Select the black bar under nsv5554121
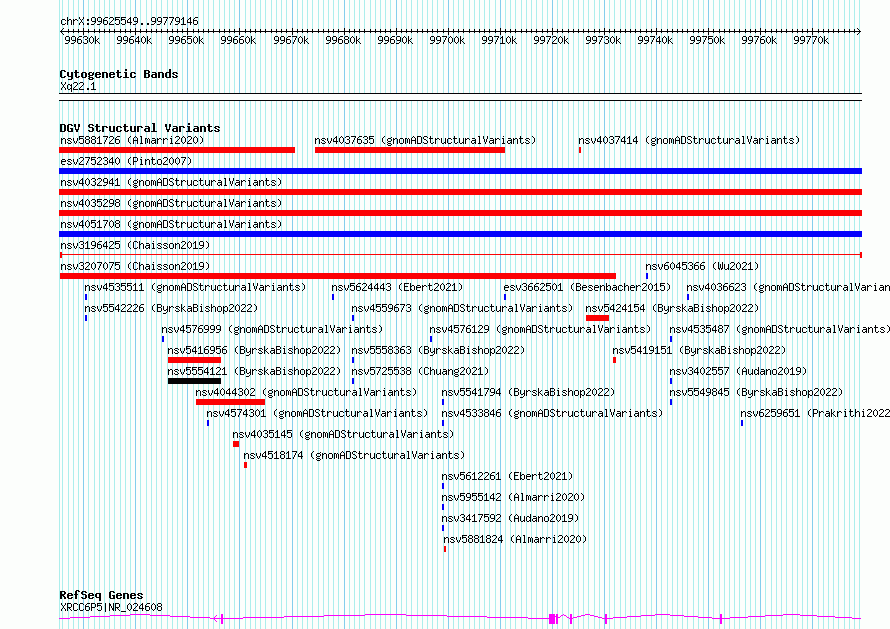 (x=194, y=381)
